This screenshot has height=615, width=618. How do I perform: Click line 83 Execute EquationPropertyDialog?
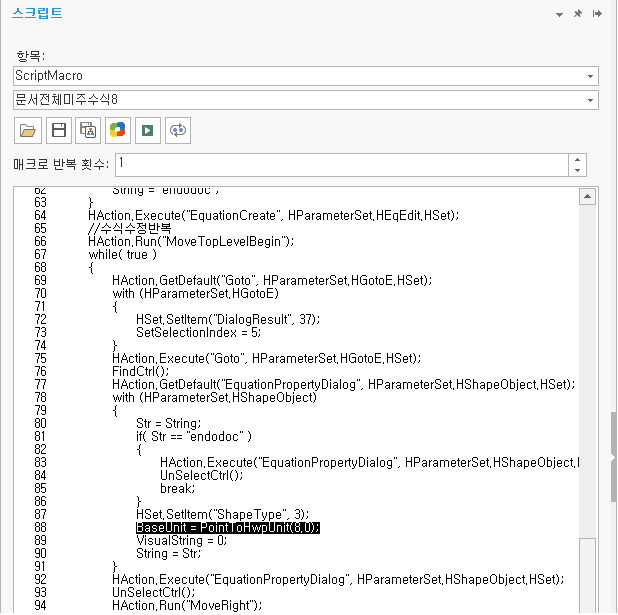click(370, 462)
